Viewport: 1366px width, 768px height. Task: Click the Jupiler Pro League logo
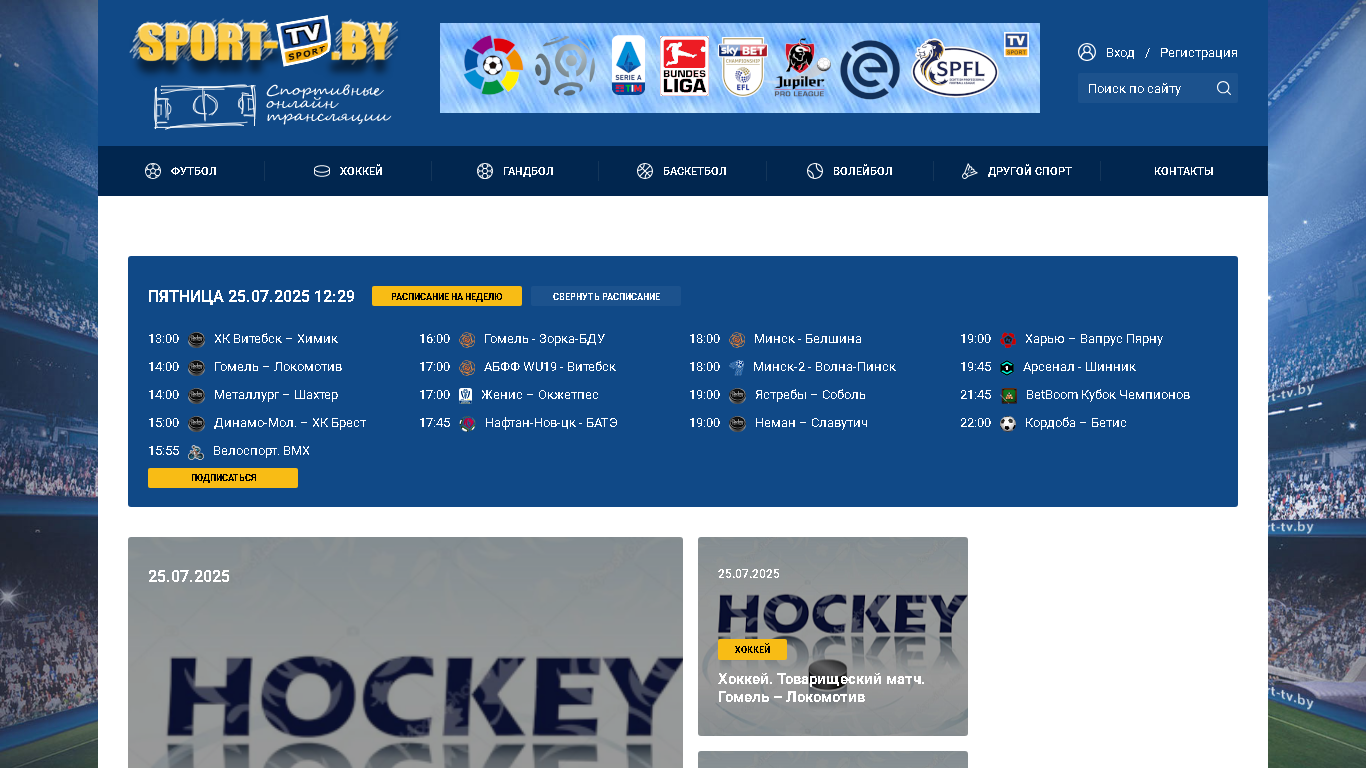coord(802,68)
